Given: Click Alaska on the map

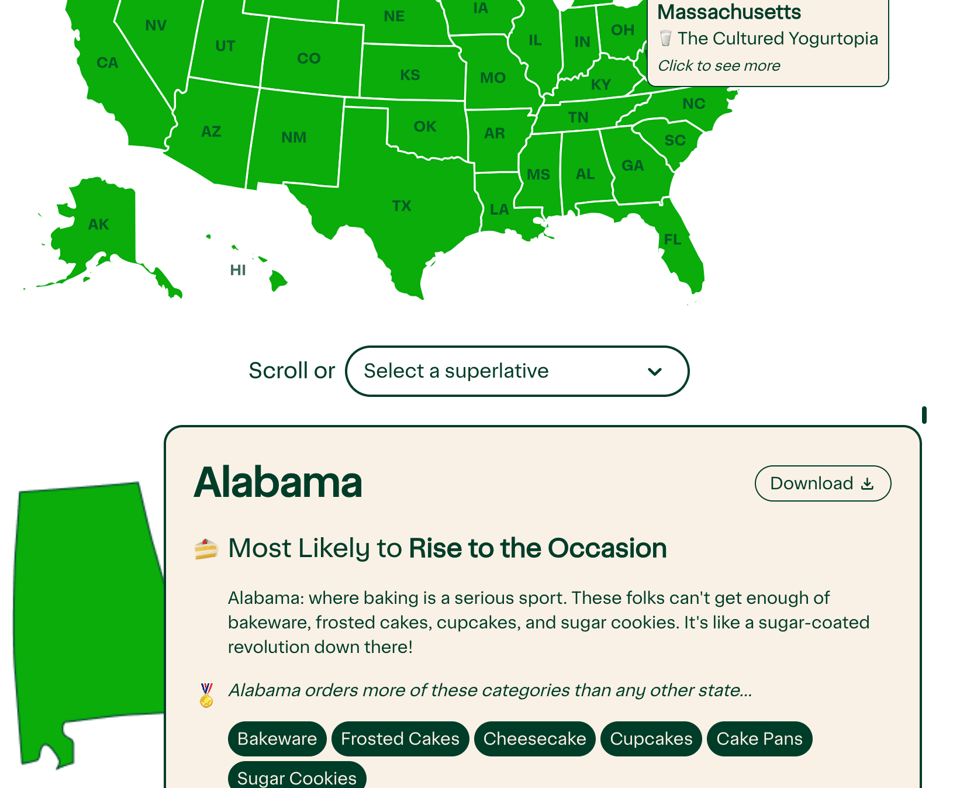Looking at the screenshot, I should (x=97, y=225).
